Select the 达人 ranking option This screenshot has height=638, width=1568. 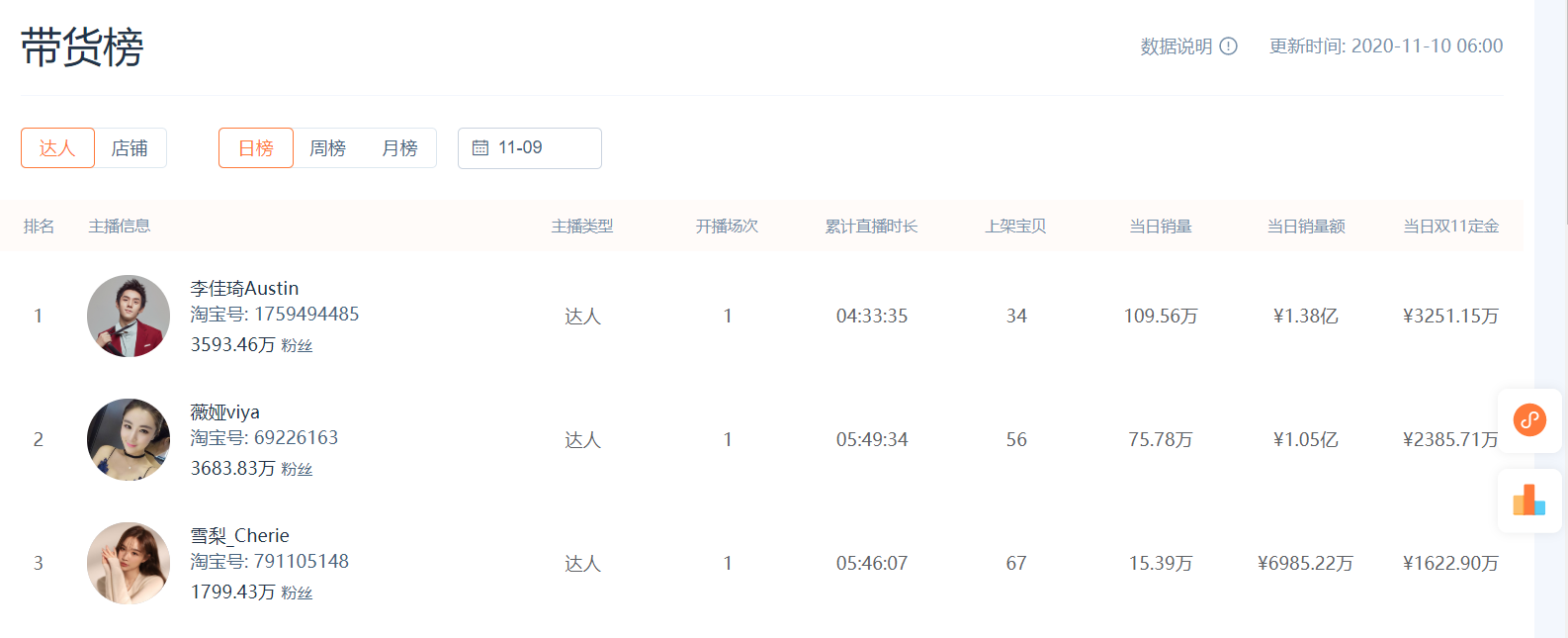tap(57, 148)
